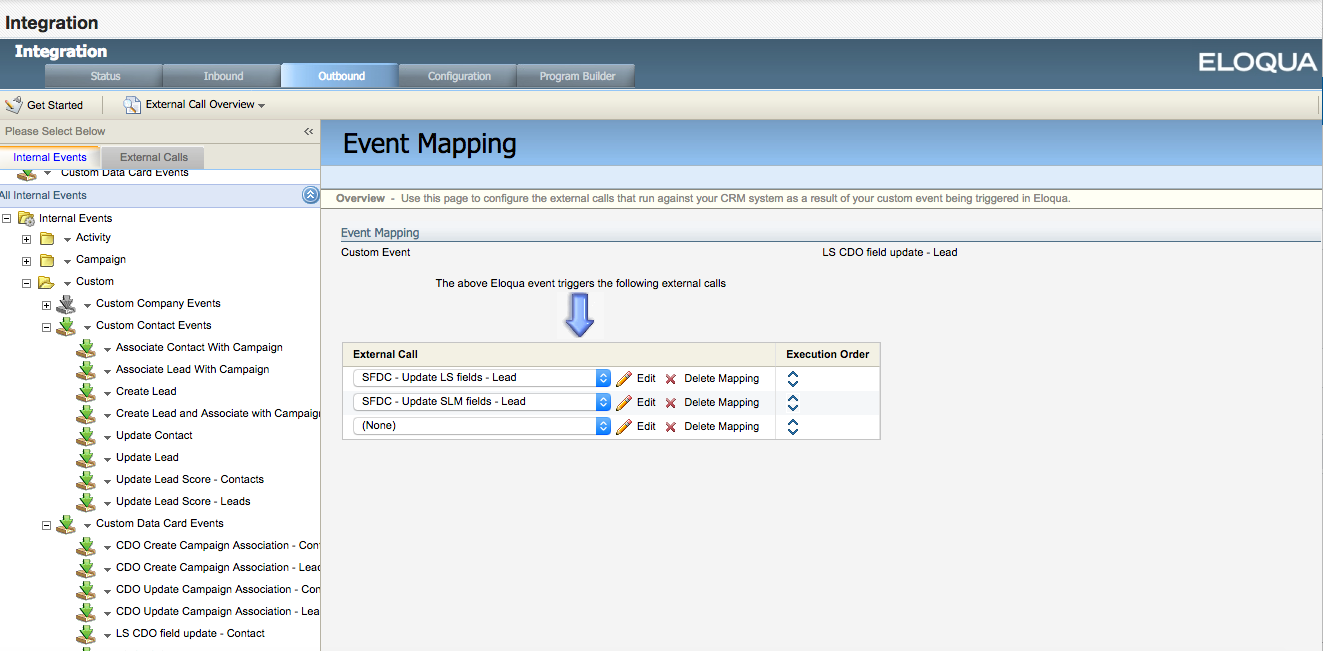Move Update SLM fields call down in execution order
The height and width of the screenshot is (651, 1323).
pos(793,407)
